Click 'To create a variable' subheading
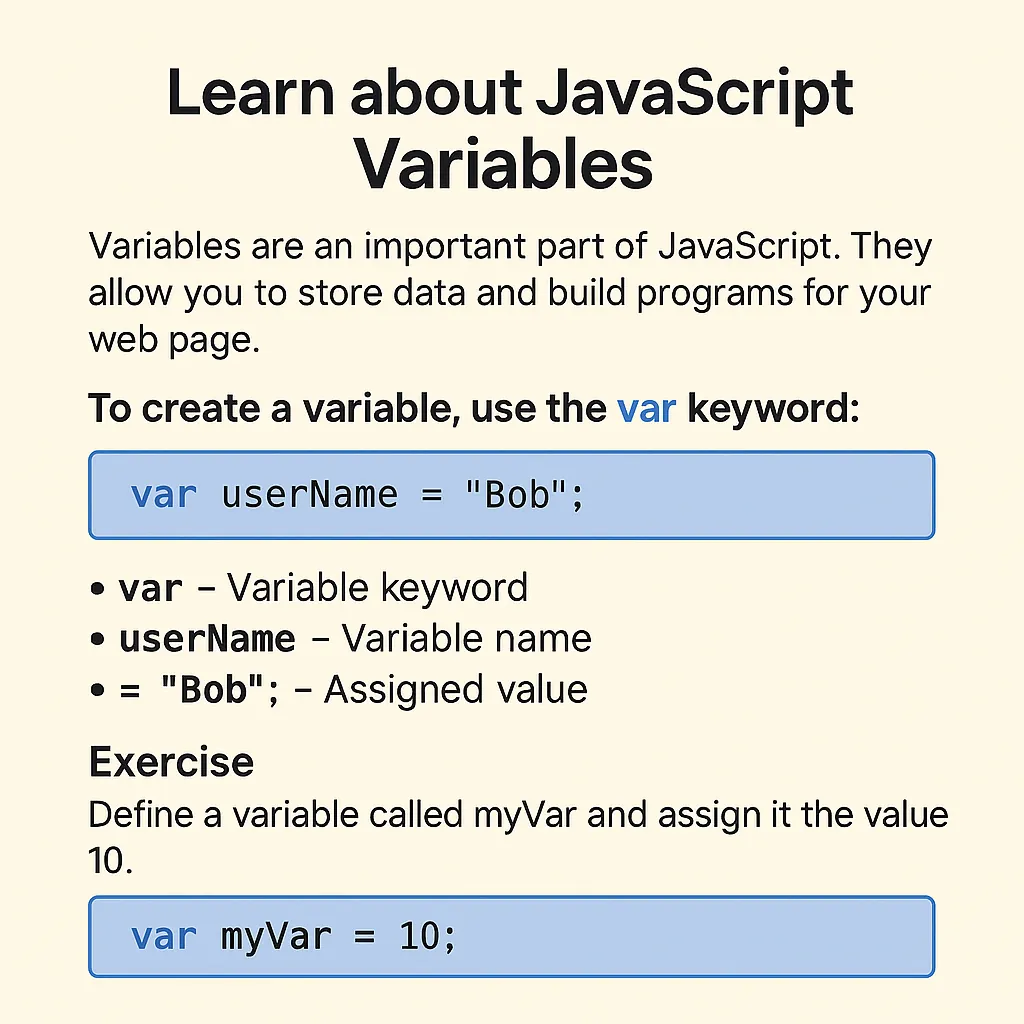1024x1024 pixels. click(x=473, y=409)
